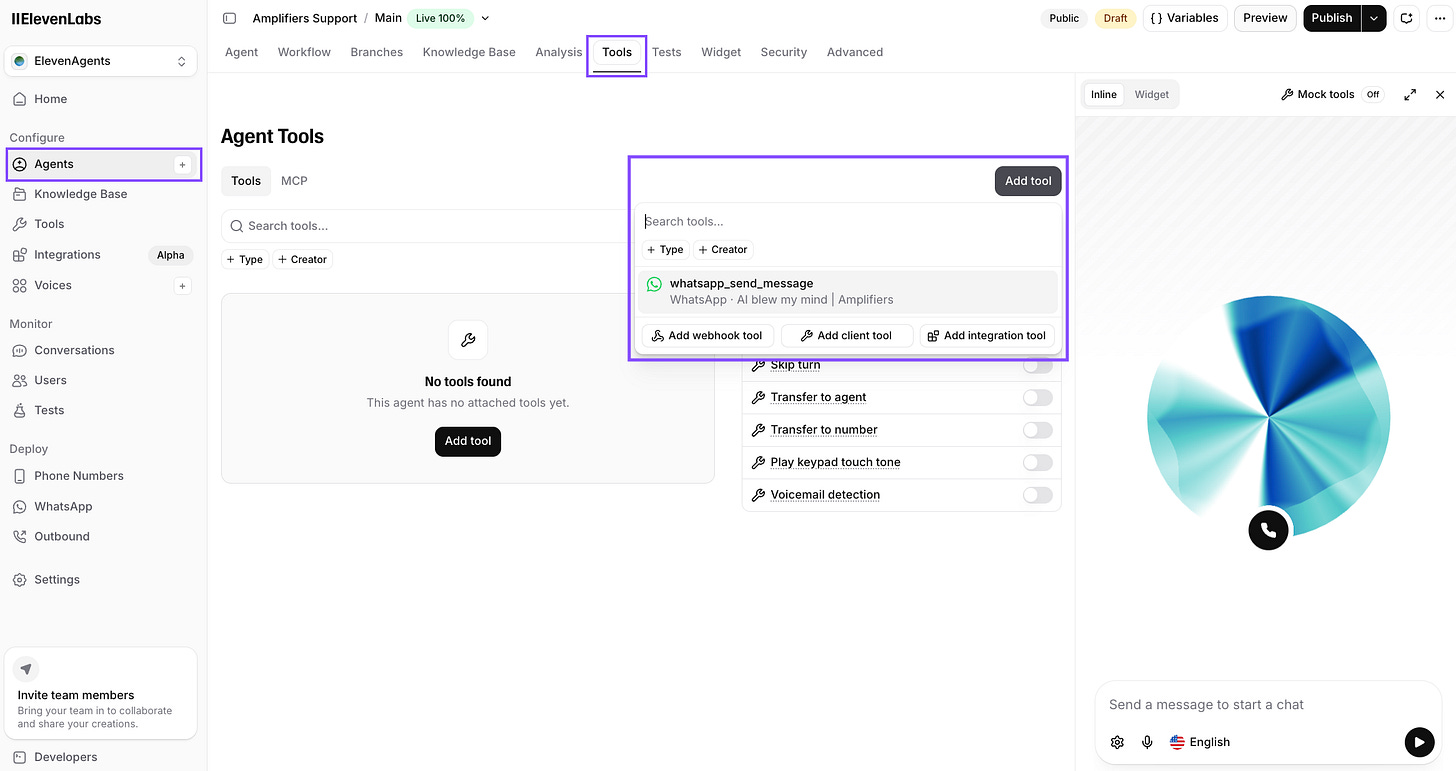Image resolution: width=1456 pixels, height=771 pixels.
Task: Select the whatsapp_send_message tool
Action: pos(848,291)
